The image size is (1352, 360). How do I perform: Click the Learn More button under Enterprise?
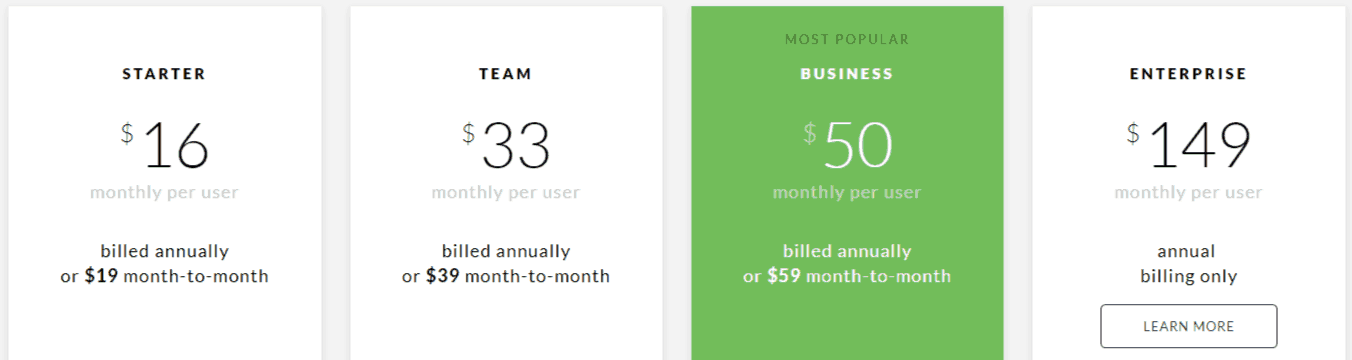pyautogui.click(x=1188, y=326)
